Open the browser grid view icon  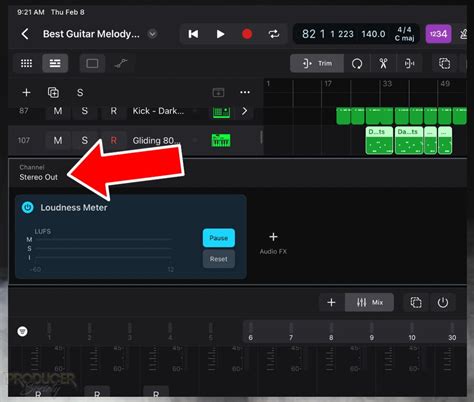[x=27, y=63]
